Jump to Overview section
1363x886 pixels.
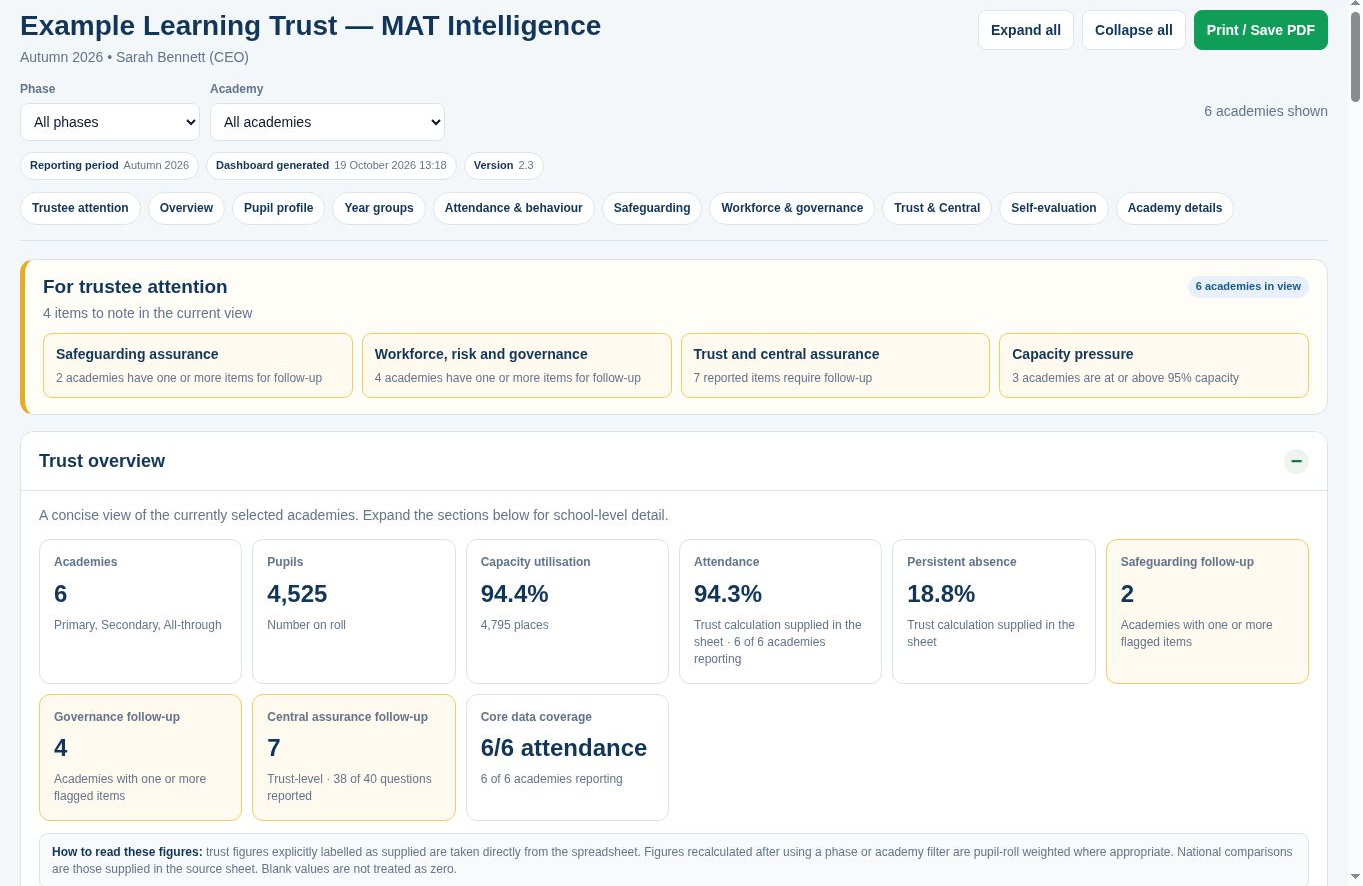tap(186, 208)
